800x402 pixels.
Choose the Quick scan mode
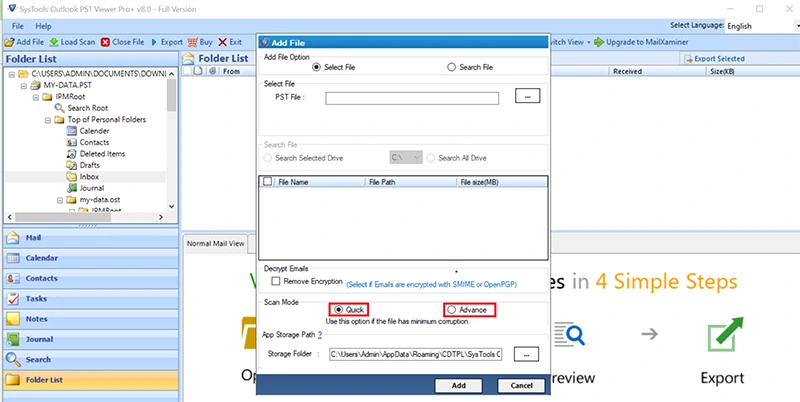339,310
